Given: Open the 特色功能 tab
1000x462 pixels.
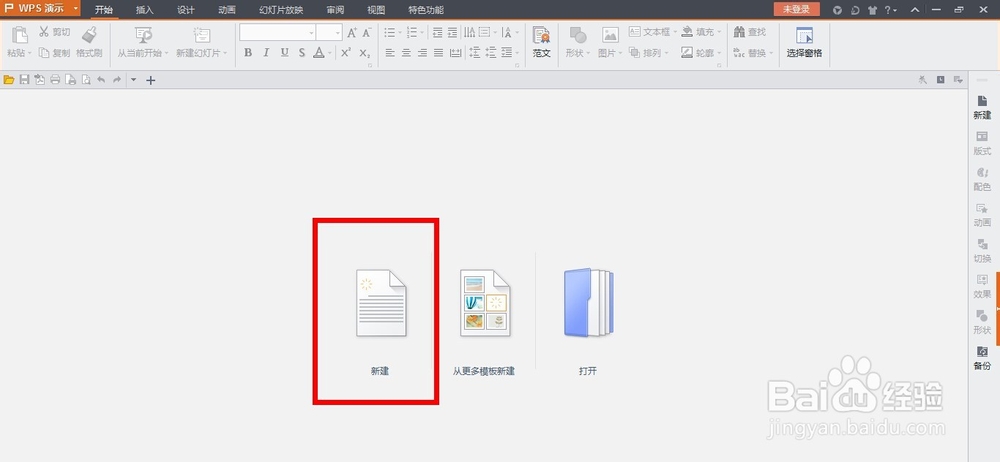Looking at the screenshot, I should click(426, 10).
